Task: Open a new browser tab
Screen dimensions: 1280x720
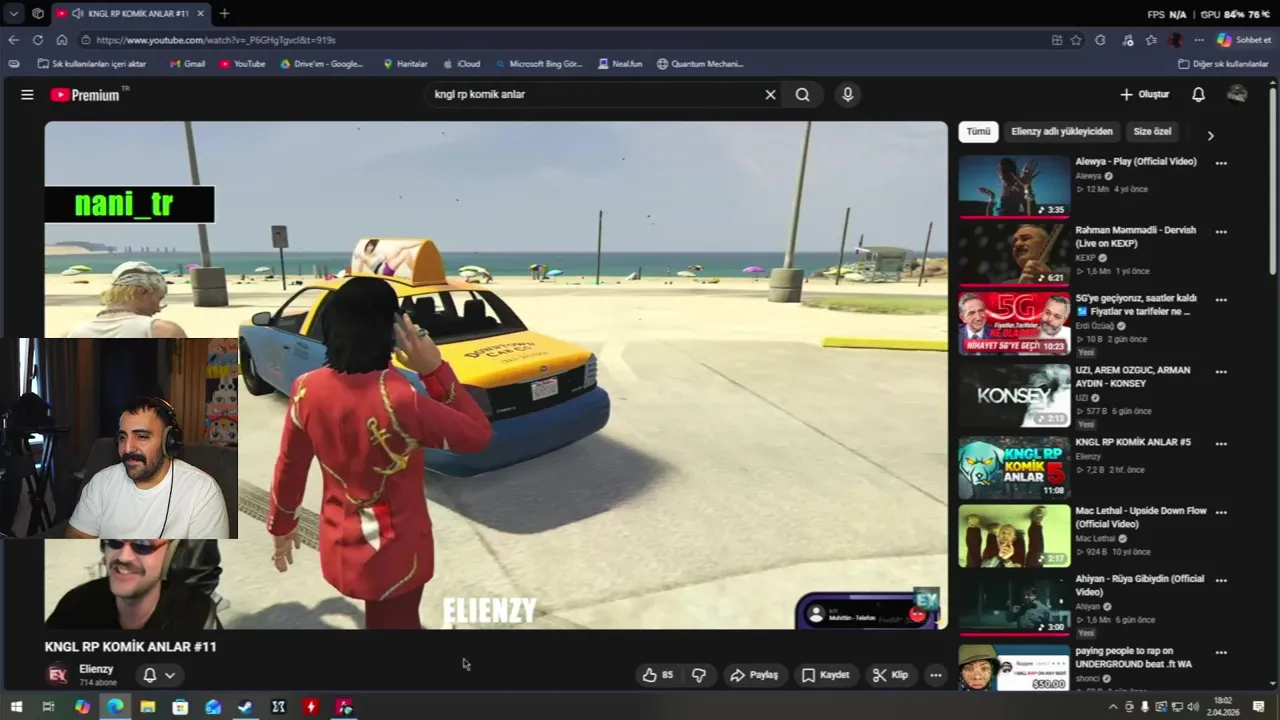Action: 224,13
